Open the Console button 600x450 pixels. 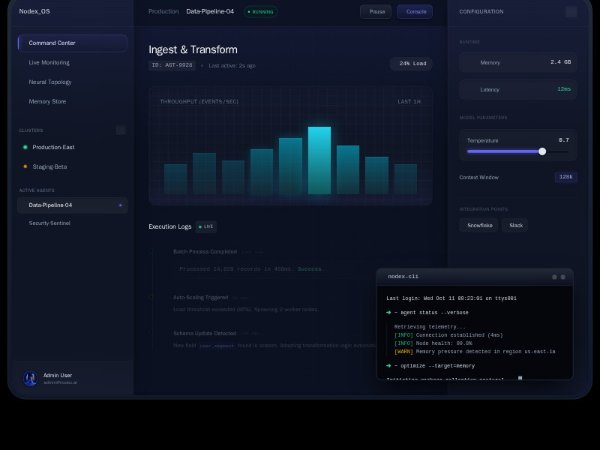(x=415, y=12)
